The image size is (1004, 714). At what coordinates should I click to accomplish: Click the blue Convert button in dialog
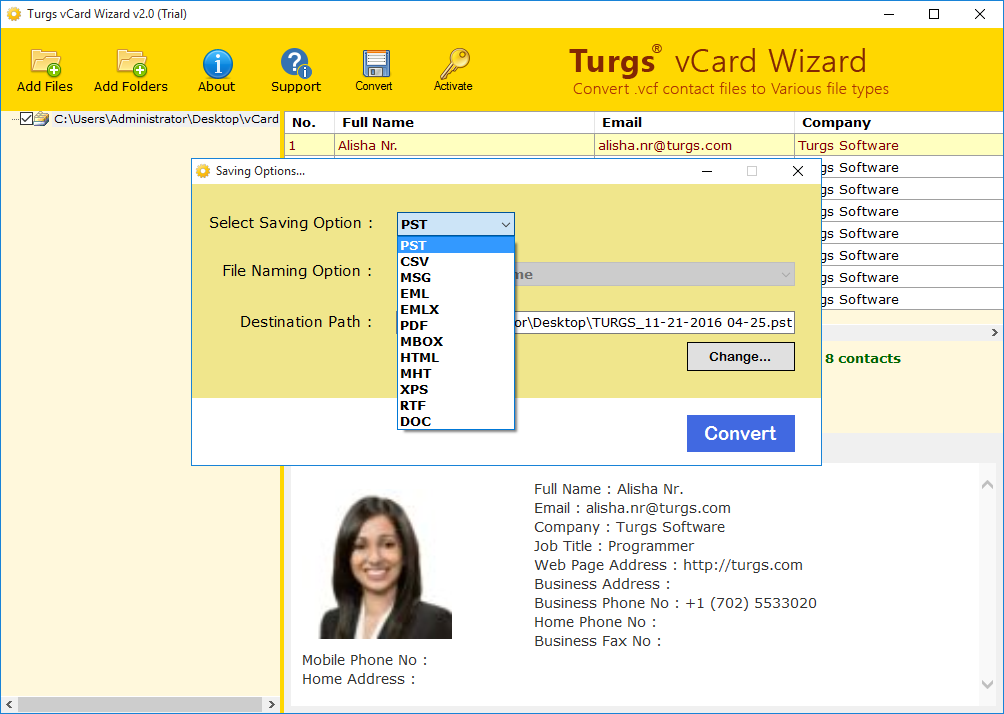click(741, 434)
